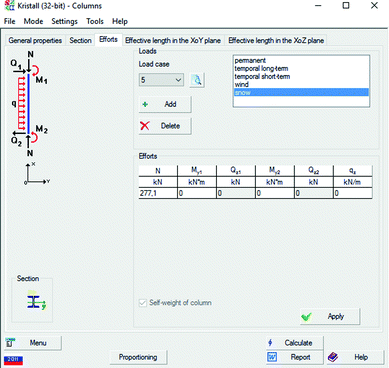Click the load case preview magnifier icon

[197, 80]
